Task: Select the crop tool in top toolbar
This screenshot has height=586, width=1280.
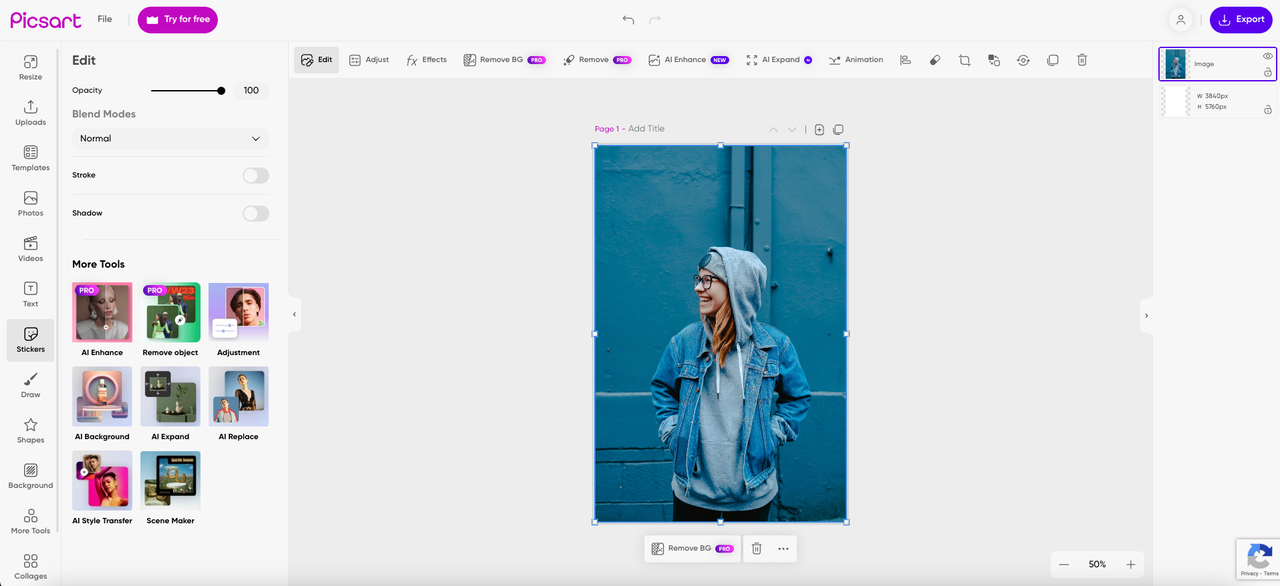Action: coord(964,60)
